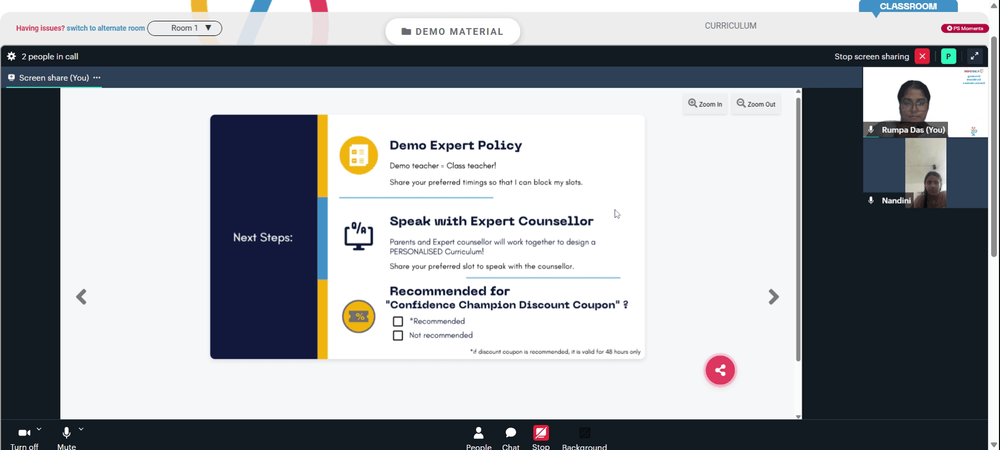Click Zoom Out on the slide
Viewport: 1000px width, 450px height.
tap(756, 104)
